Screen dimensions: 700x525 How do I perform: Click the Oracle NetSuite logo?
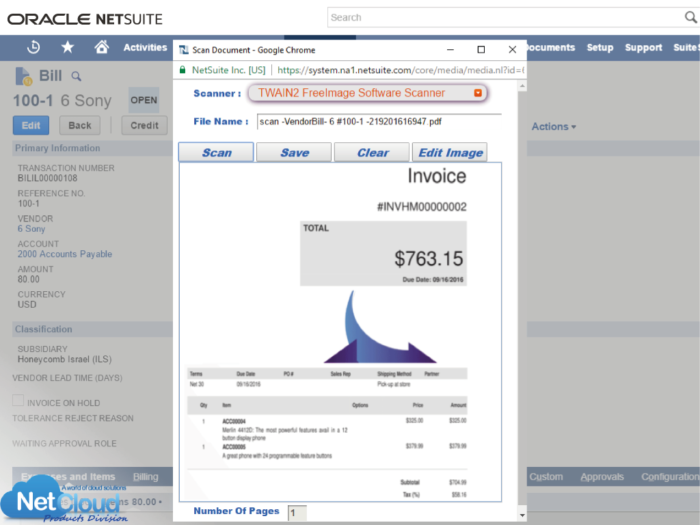85,19
